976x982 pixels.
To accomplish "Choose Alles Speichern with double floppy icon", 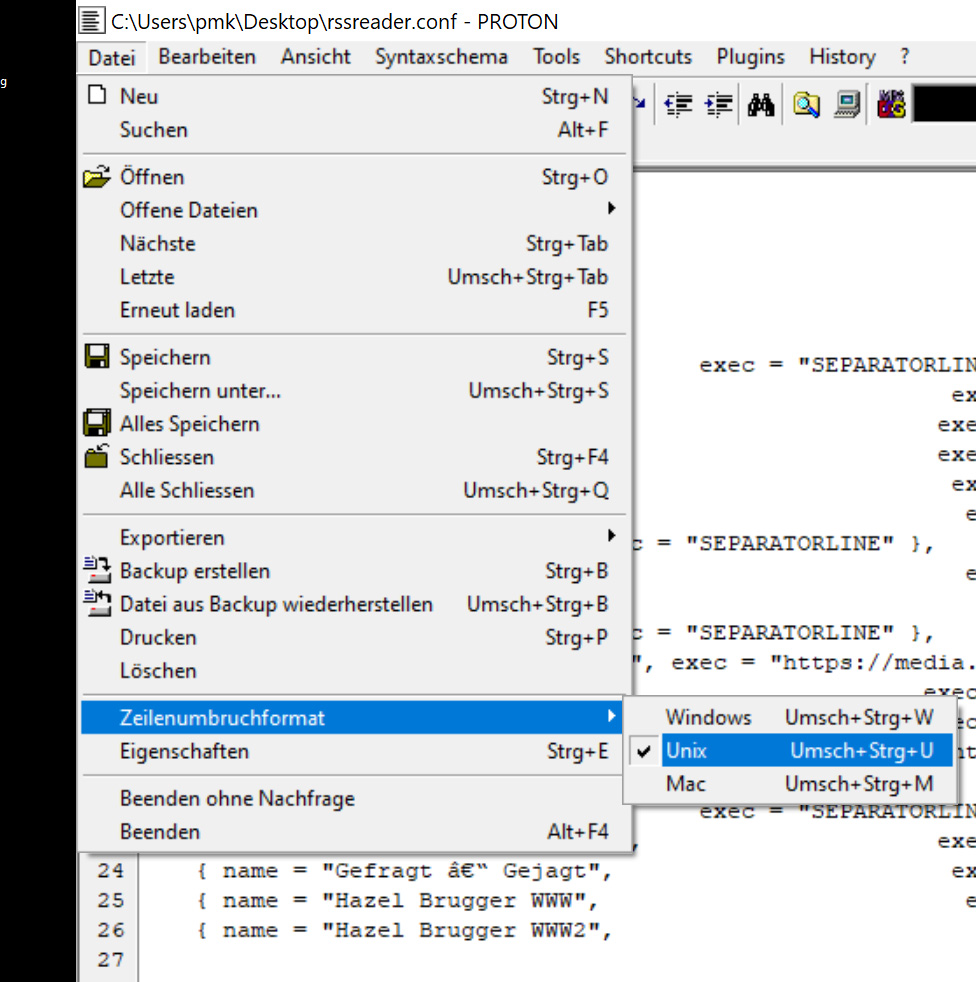I will (189, 424).
